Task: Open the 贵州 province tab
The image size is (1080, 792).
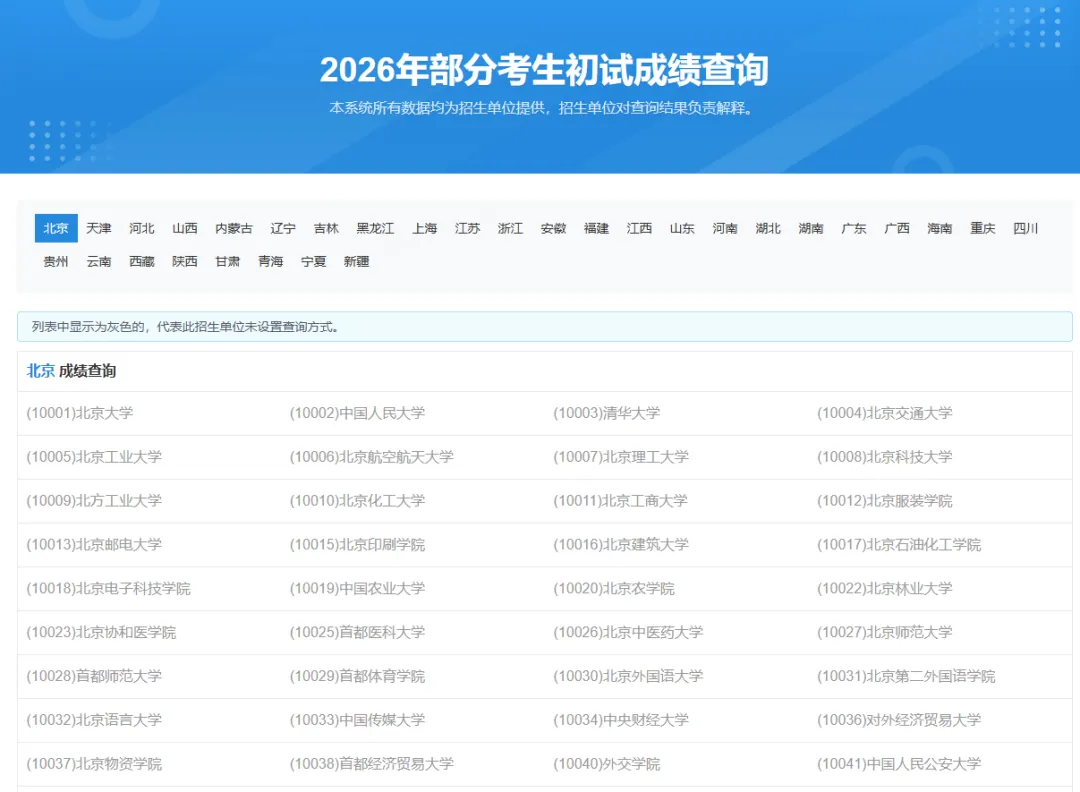Action: pos(56,261)
